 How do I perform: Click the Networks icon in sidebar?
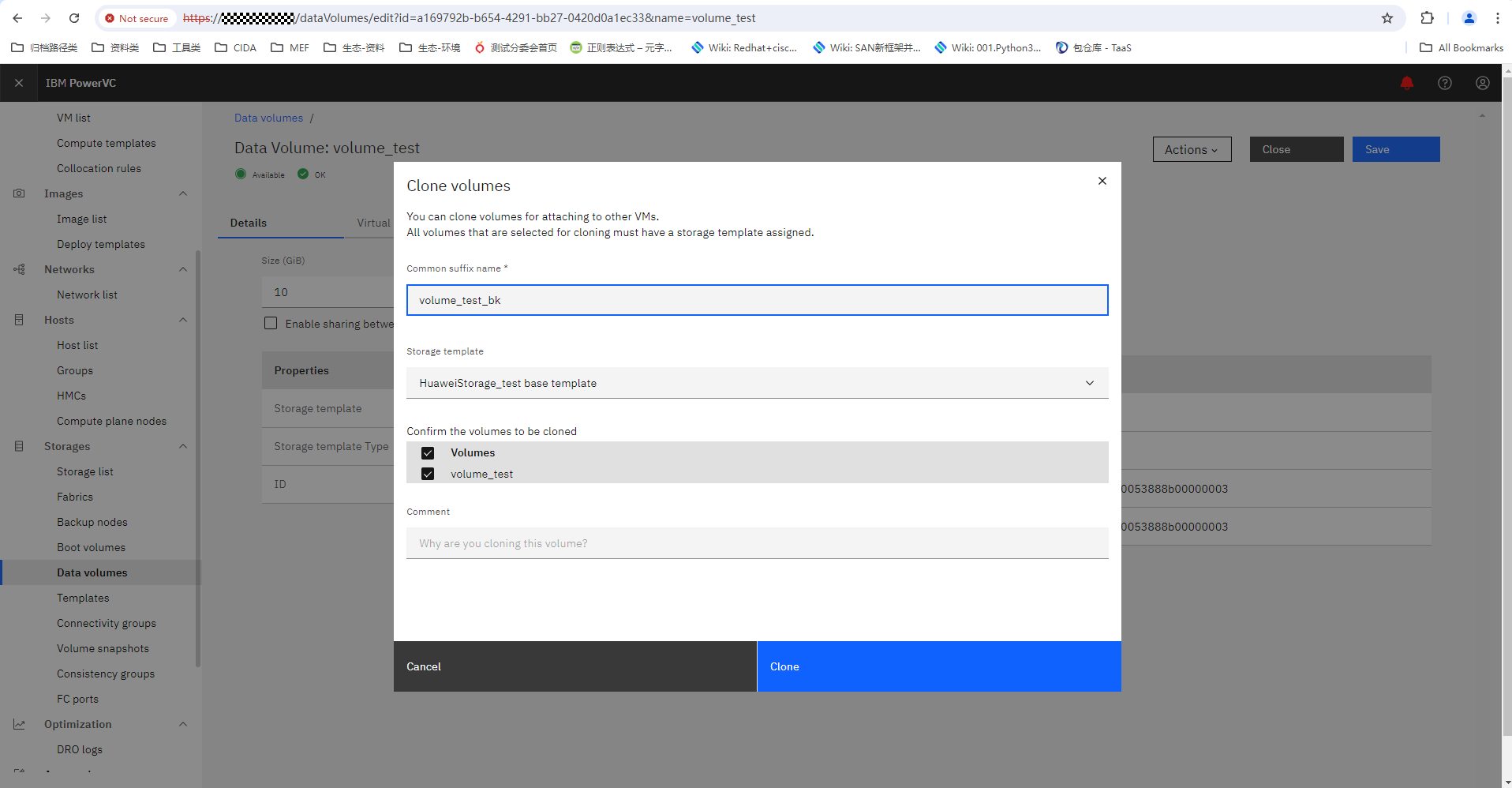click(19, 269)
